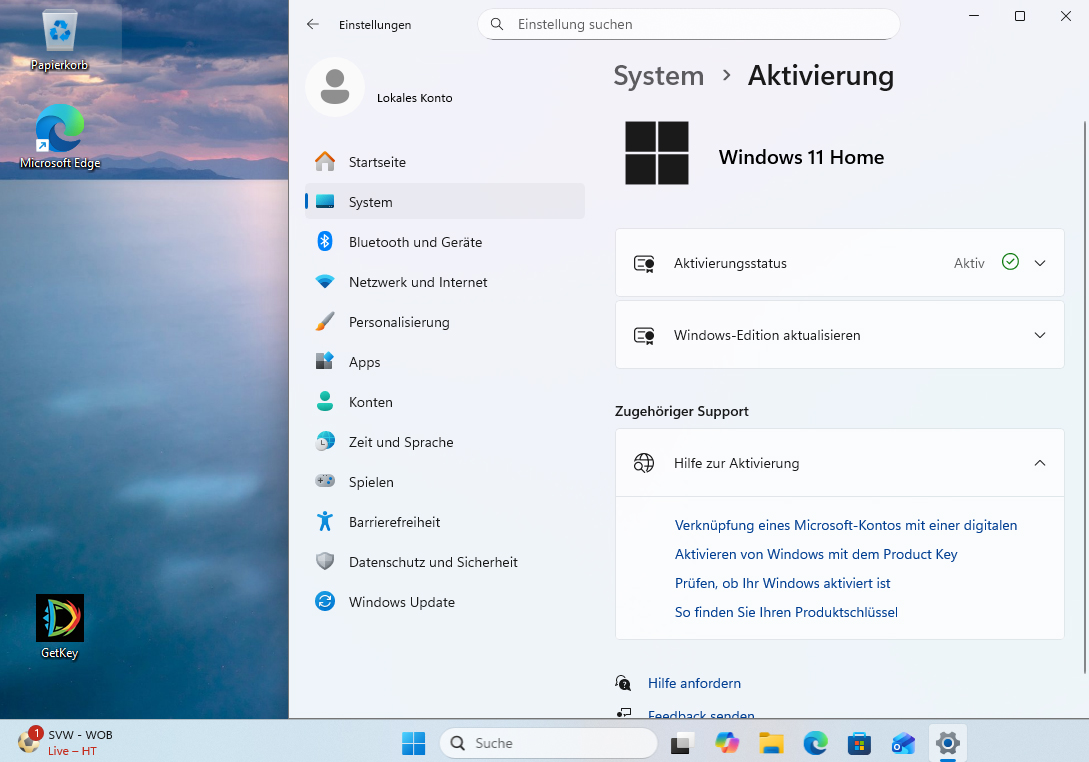Open Microsoft Store from taskbar

[859, 743]
